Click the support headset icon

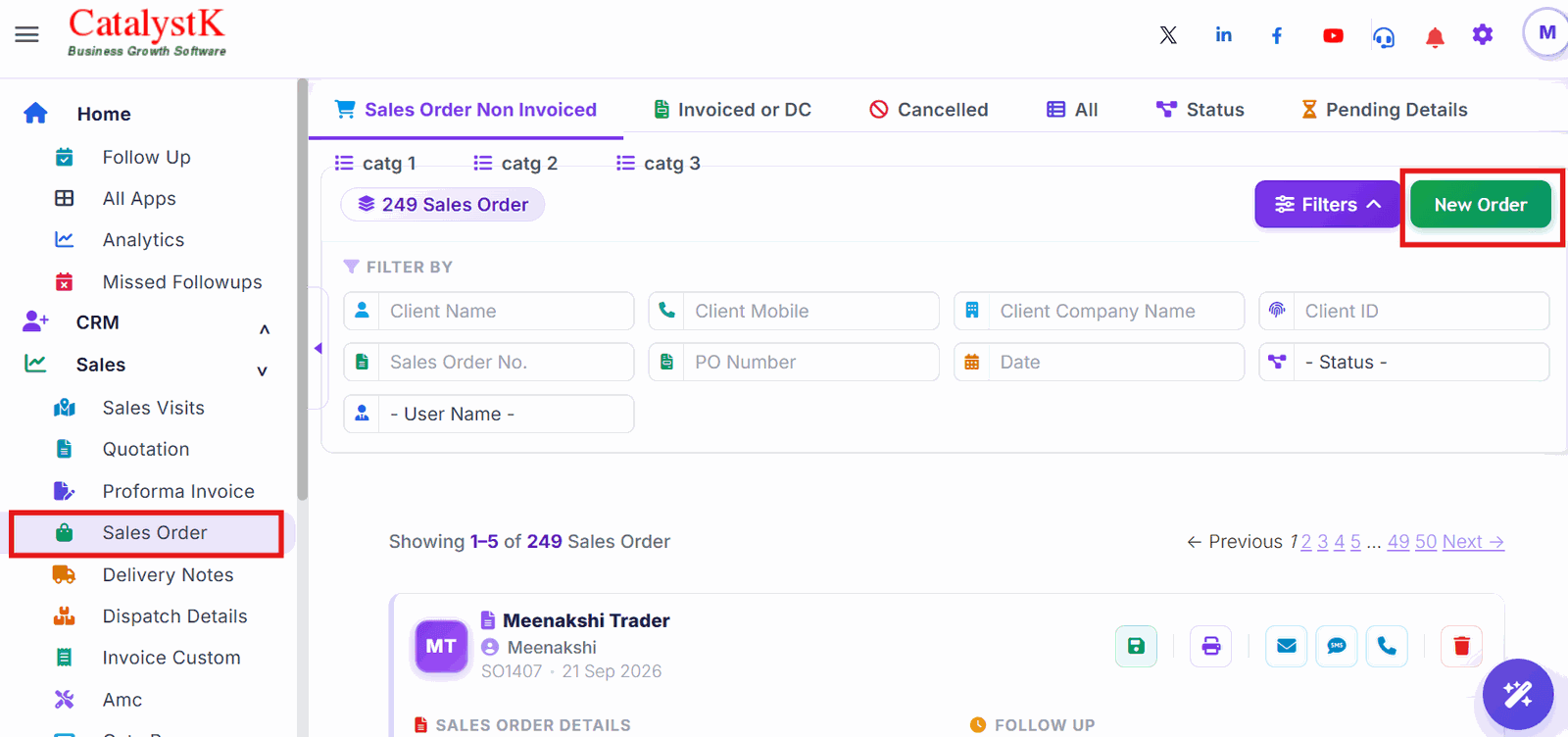pos(1384,37)
